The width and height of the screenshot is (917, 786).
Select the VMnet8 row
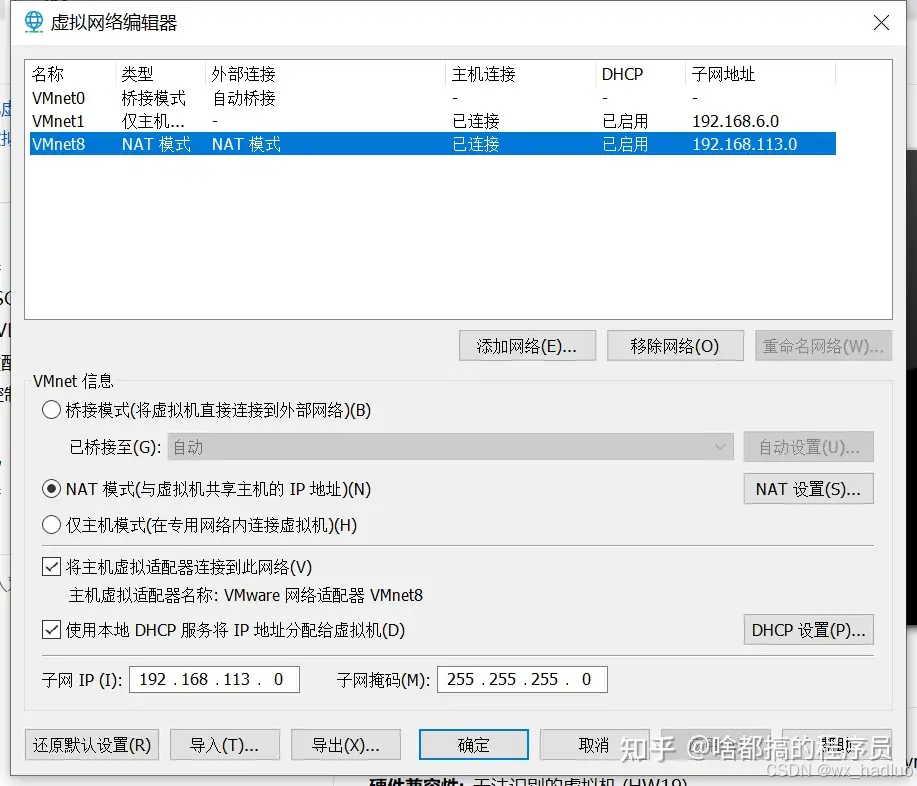pyautogui.click(x=433, y=144)
